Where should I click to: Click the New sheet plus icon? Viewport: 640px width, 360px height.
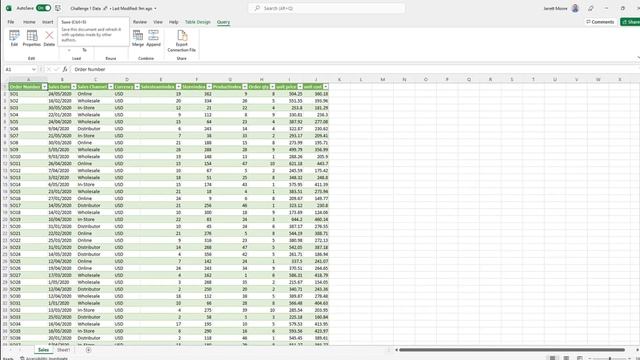(x=89, y=350)
